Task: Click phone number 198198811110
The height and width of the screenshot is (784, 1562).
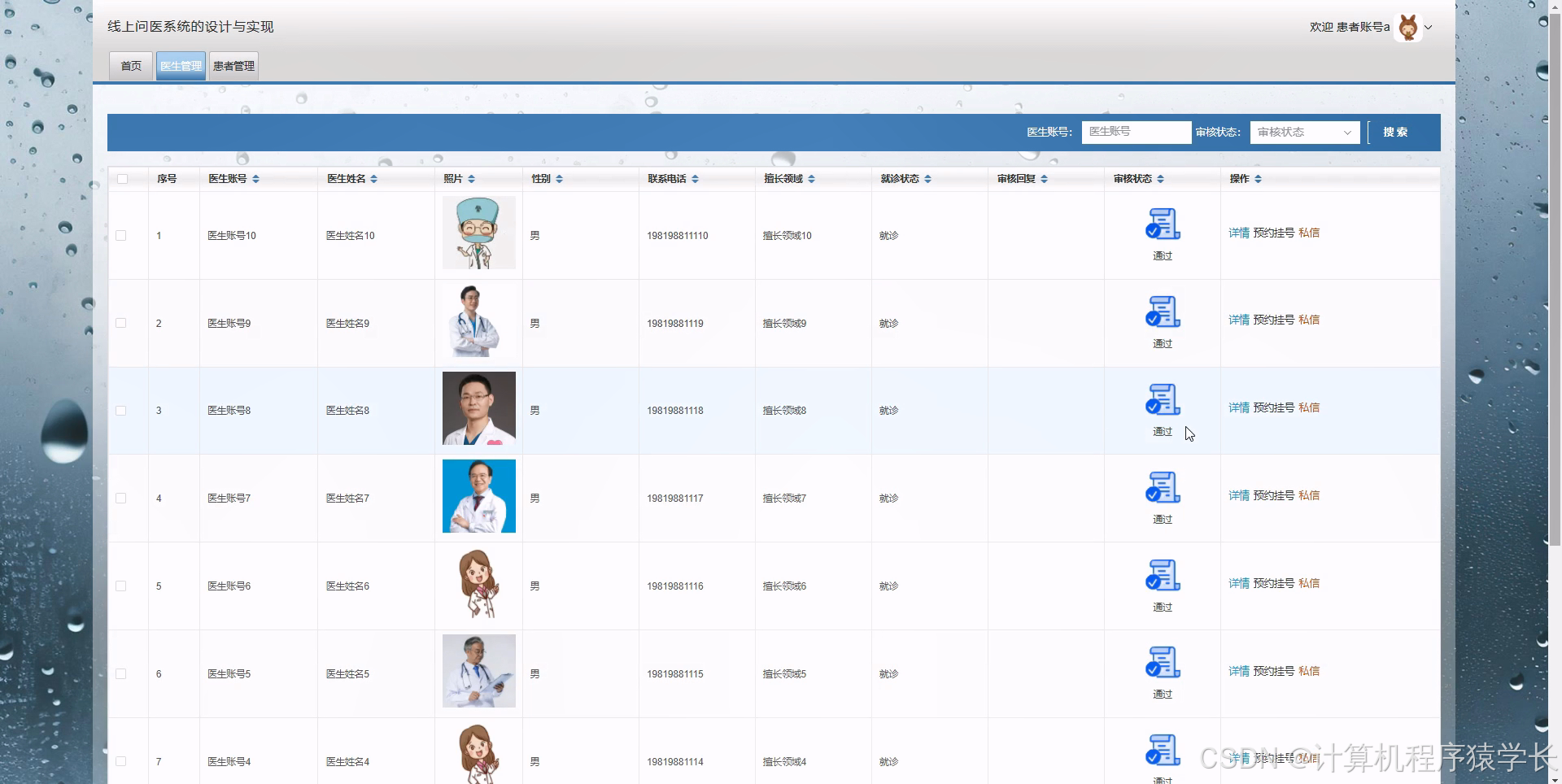Action: pos(678,236)
